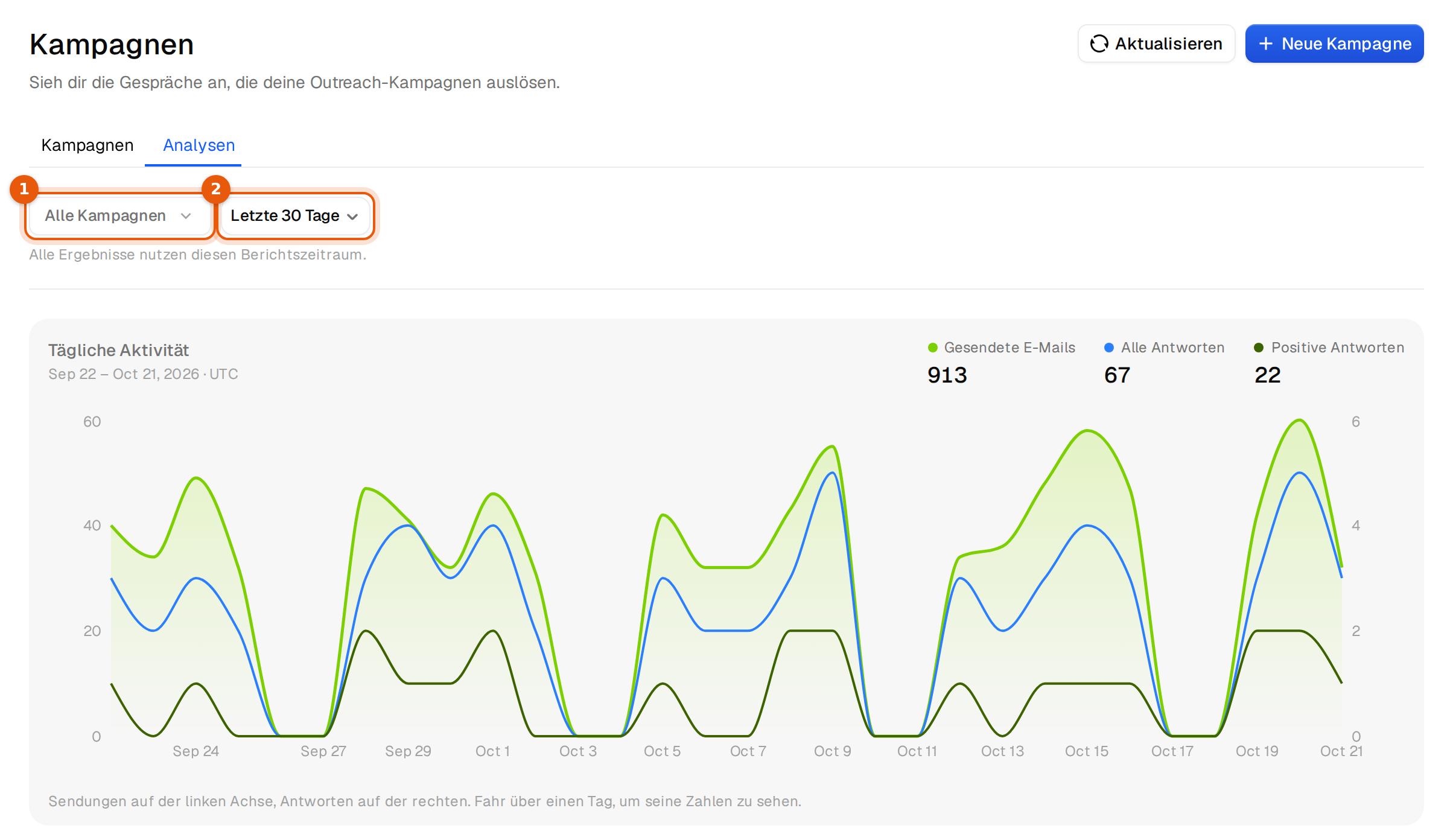Click the green Gesendete E-Mails legend dot
The width and height of the screenshot is (1453, 840).
tap(932, 348)
